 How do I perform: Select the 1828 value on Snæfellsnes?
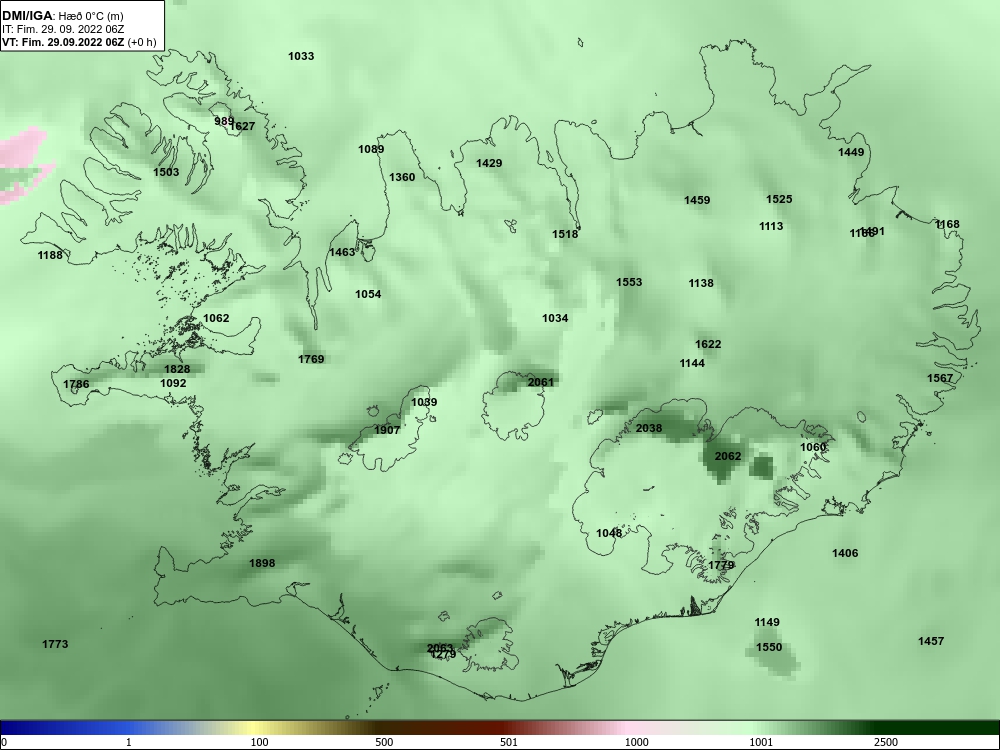tap(177, 369)
